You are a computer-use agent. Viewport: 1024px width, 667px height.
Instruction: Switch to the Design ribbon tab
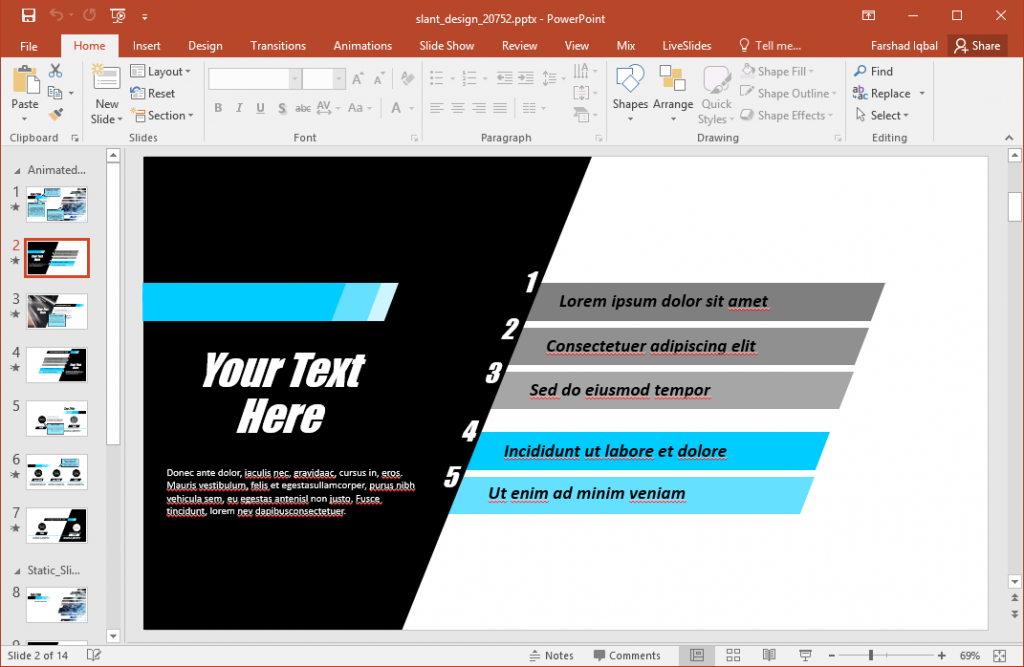point(205,45)
